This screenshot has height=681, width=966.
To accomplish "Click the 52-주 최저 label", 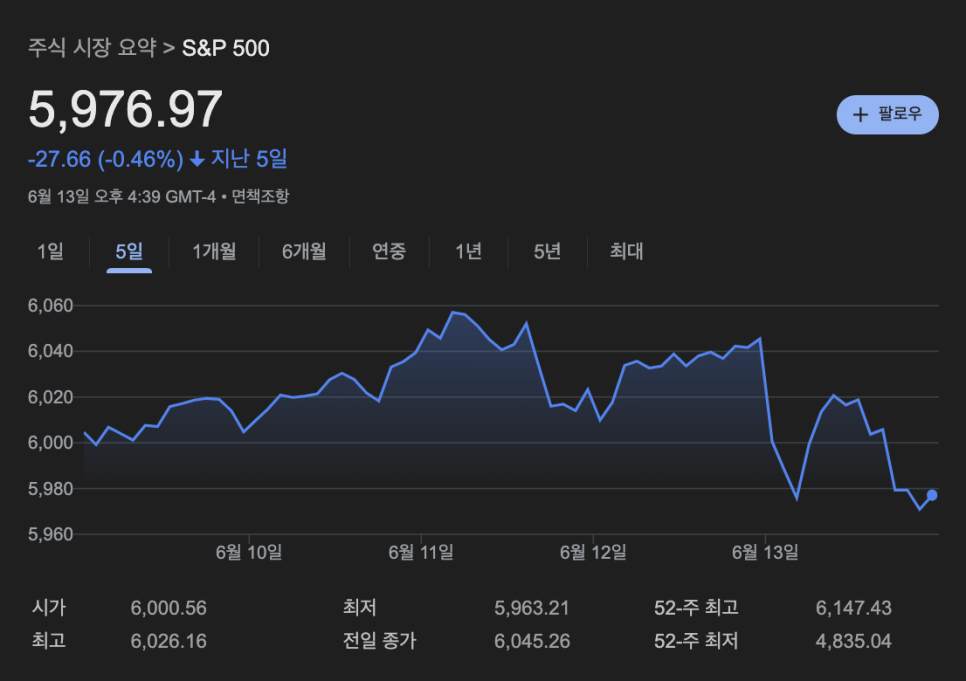I will pos(696,641).
